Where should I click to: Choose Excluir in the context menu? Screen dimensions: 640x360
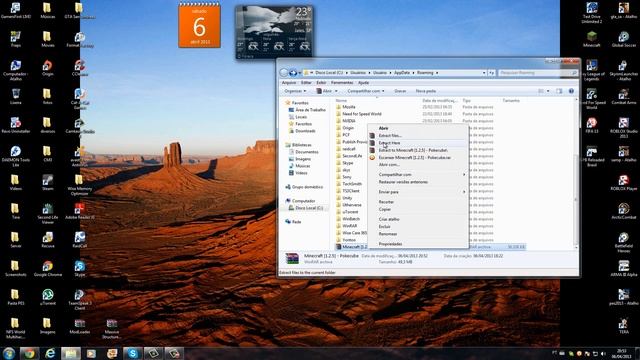pos(384,227)
